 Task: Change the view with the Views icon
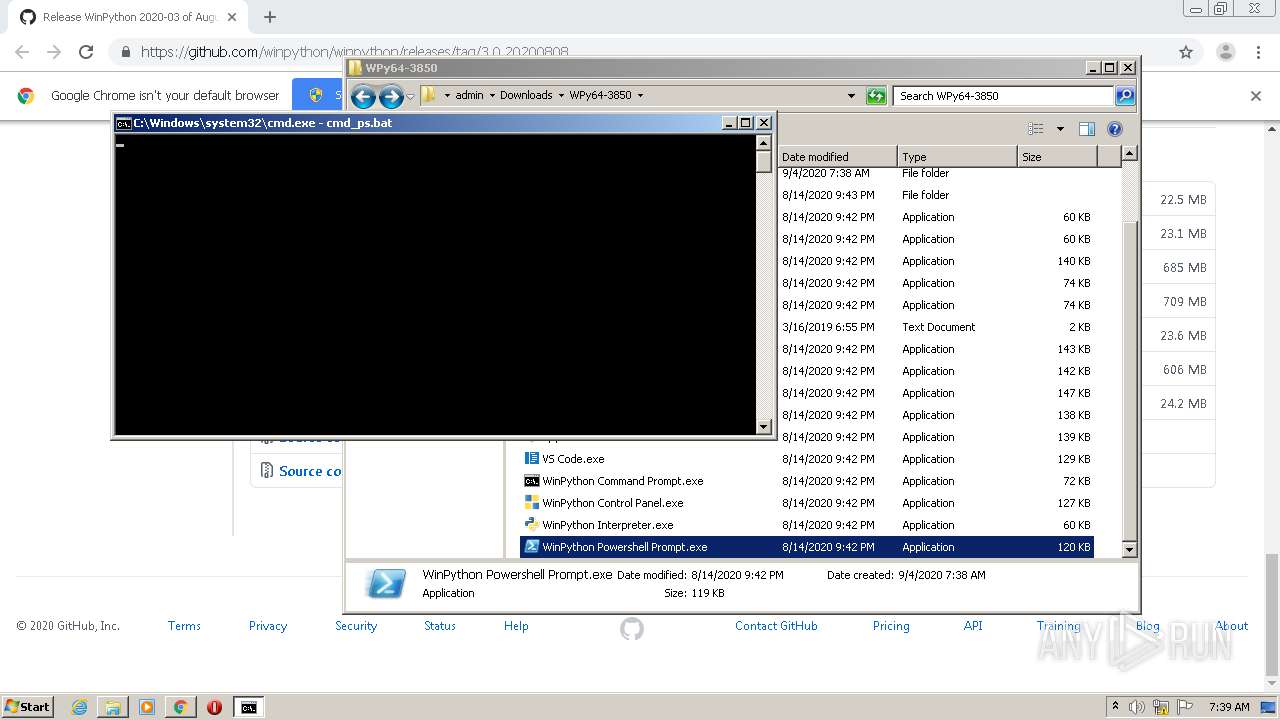[1036, 129]
